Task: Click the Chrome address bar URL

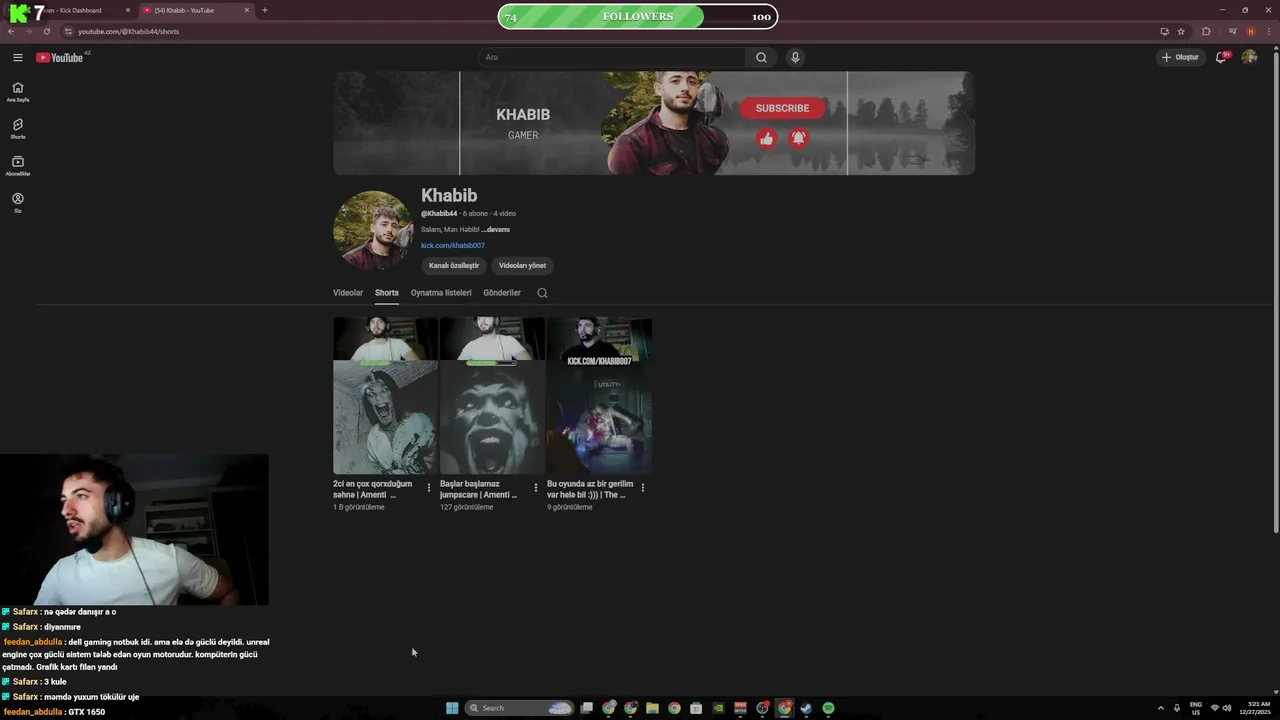Action: 128,31
